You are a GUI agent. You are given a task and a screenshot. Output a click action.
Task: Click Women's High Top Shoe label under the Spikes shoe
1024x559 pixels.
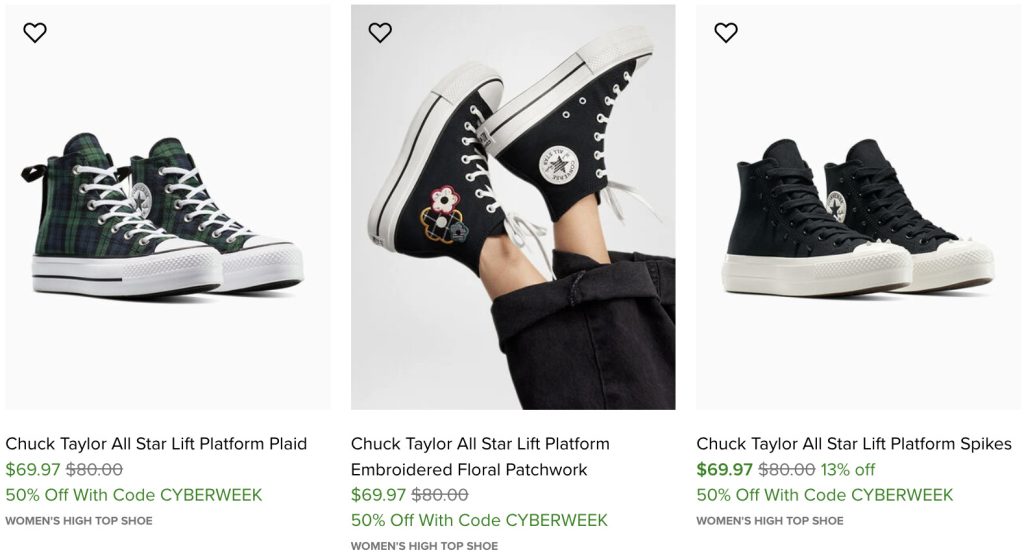pos(770,521)
